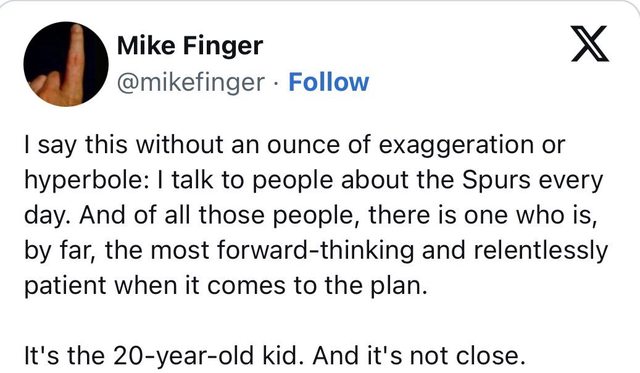The width and height of the screenshot is (640, 373).
Task: Follow the @mikefinger account
Action: coord(329,82)
